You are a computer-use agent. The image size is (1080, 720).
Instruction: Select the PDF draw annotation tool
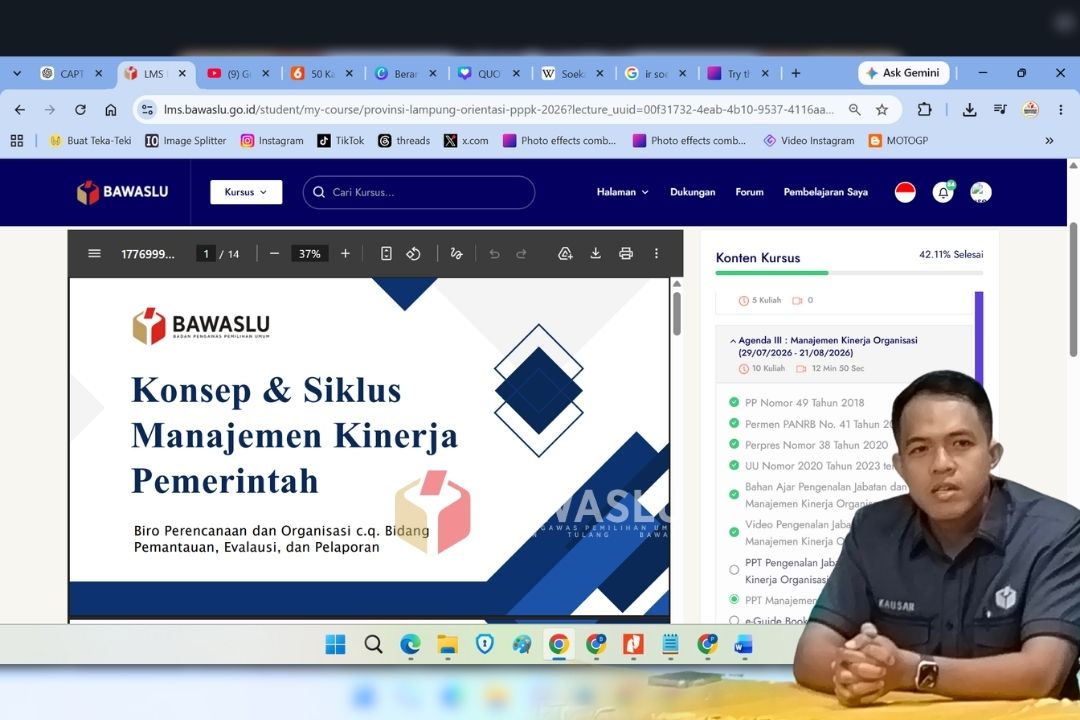pyautogui.click(x=456, y=254)
